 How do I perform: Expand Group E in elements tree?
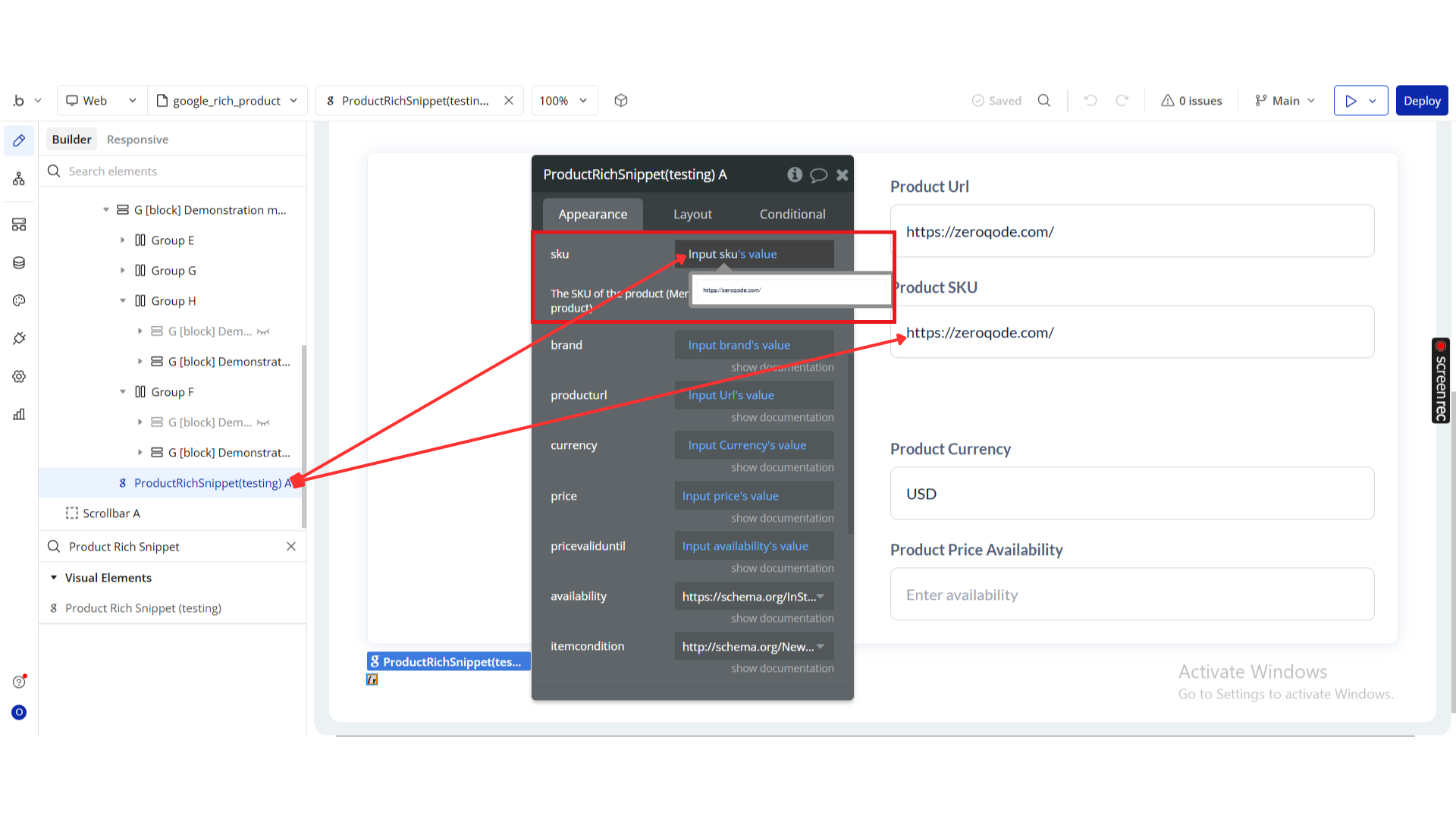123,240
